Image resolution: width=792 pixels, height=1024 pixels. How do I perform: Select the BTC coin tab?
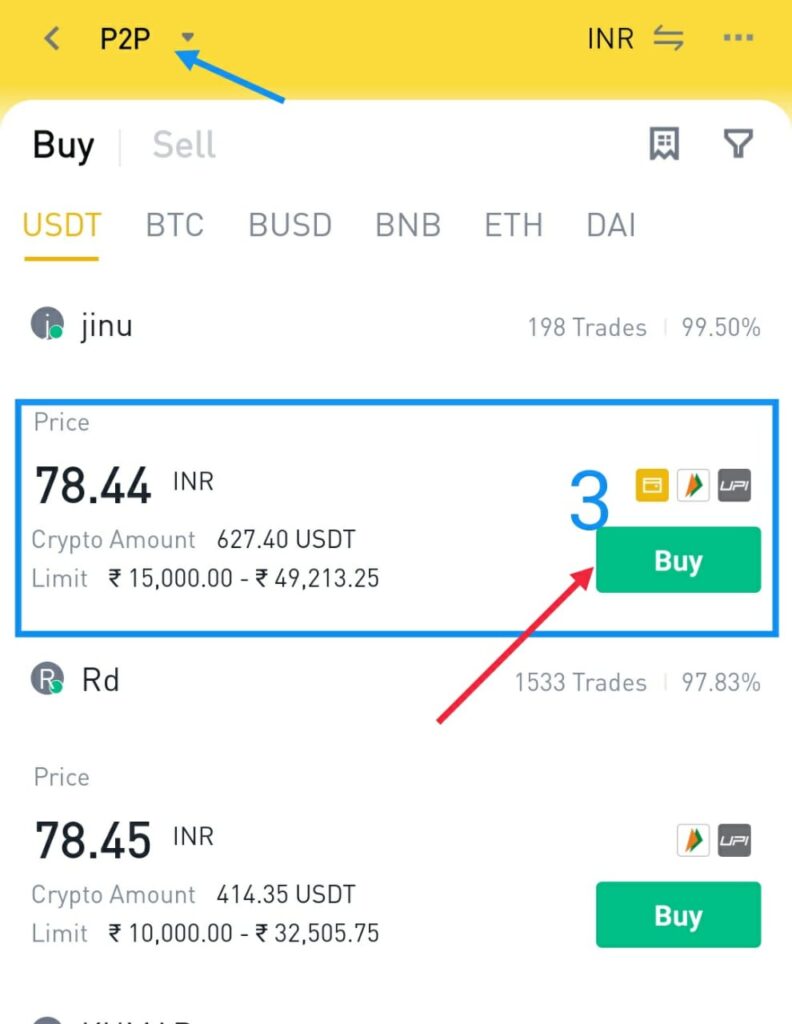click(175, 225)
